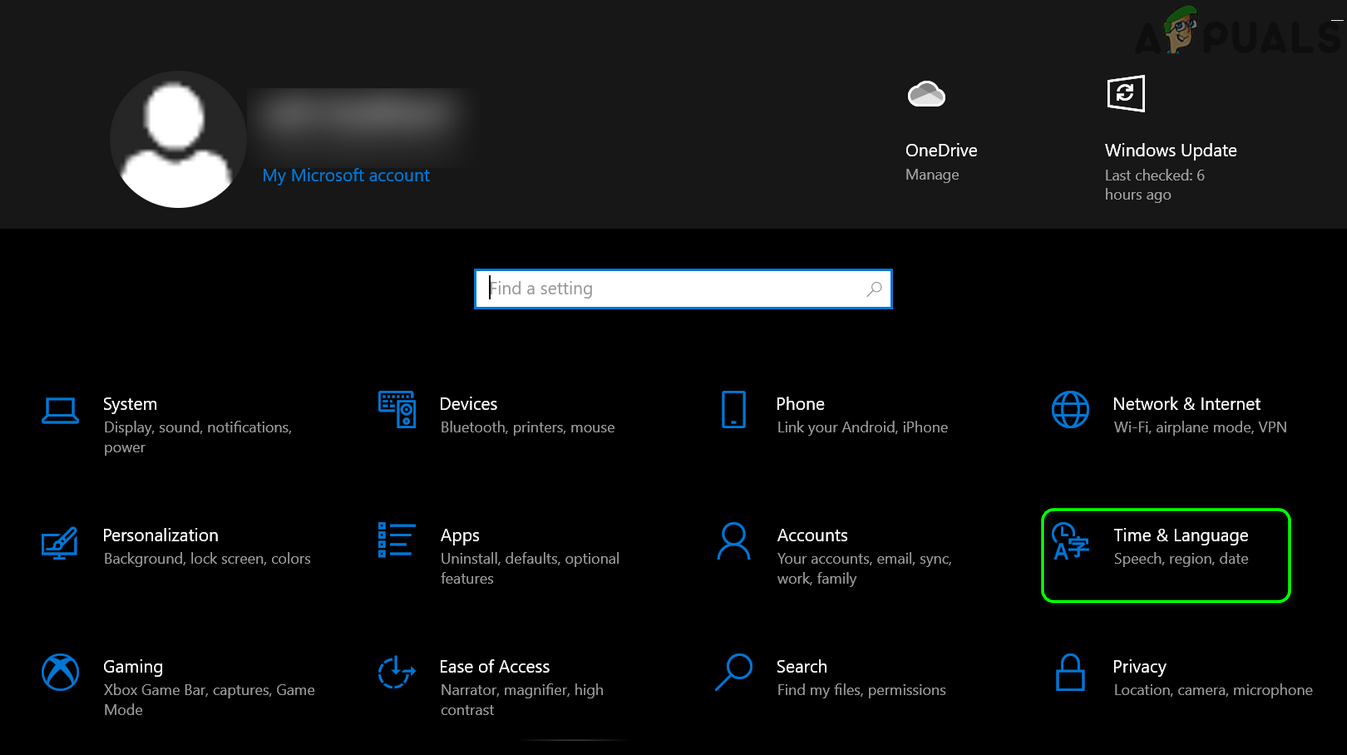The image size is (1347, 755).
Task: Click the Phone category icon
Action: tap(733, 409)
